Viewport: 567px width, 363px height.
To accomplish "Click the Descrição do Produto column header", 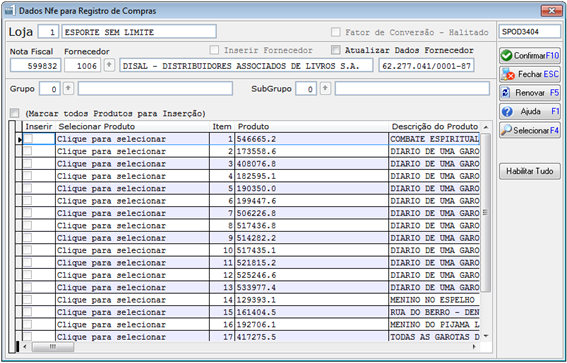I will coord(435,127).
